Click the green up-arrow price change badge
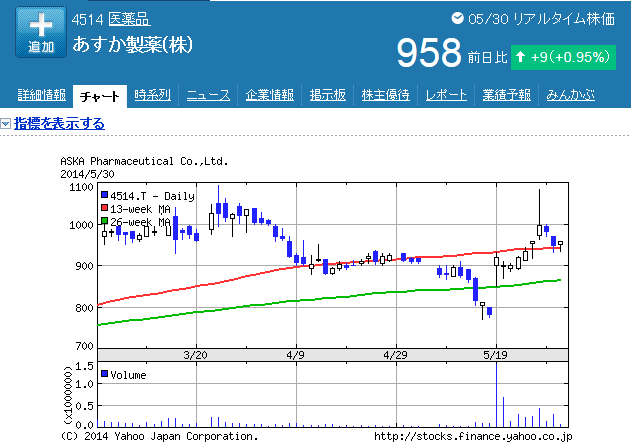This screenshot has height=447, width=631. 563,58
